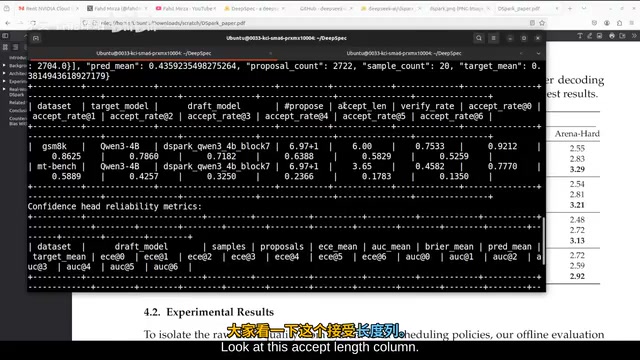The height and width of the screenshot is (360, 640).
Task: Expand the Real-World outline entry
Action: pos(4,89)
